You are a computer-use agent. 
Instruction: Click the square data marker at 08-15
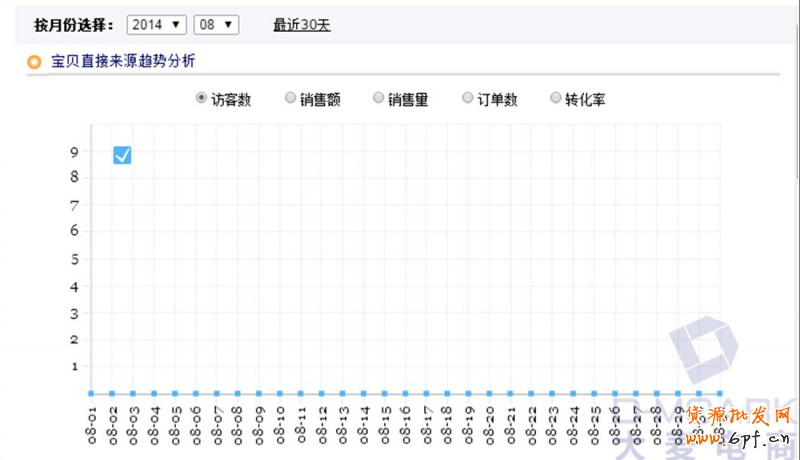(384, 394)
